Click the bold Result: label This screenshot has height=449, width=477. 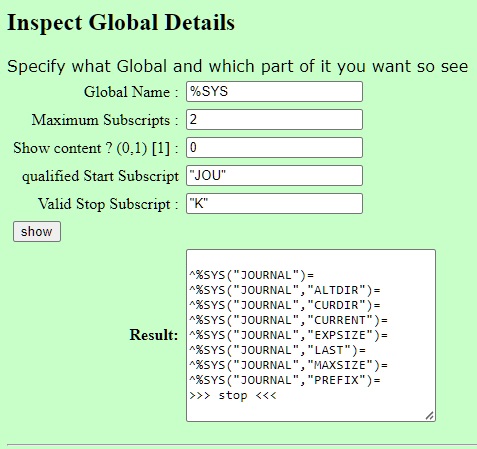(x=154, y=335)
